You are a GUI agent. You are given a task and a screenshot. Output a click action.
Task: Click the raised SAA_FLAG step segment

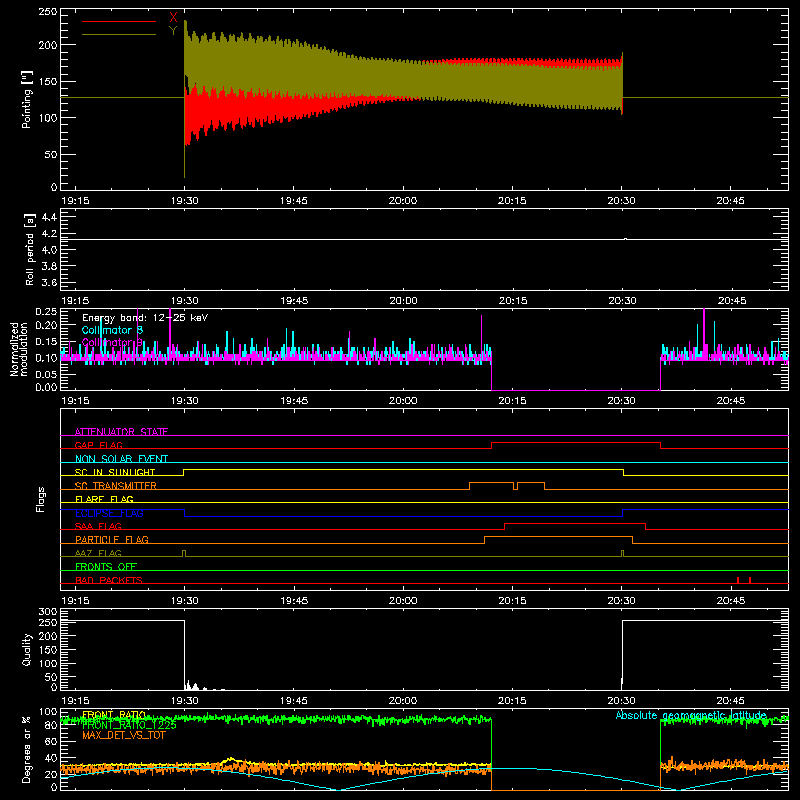pyautogui.click(x=575, y=523)
